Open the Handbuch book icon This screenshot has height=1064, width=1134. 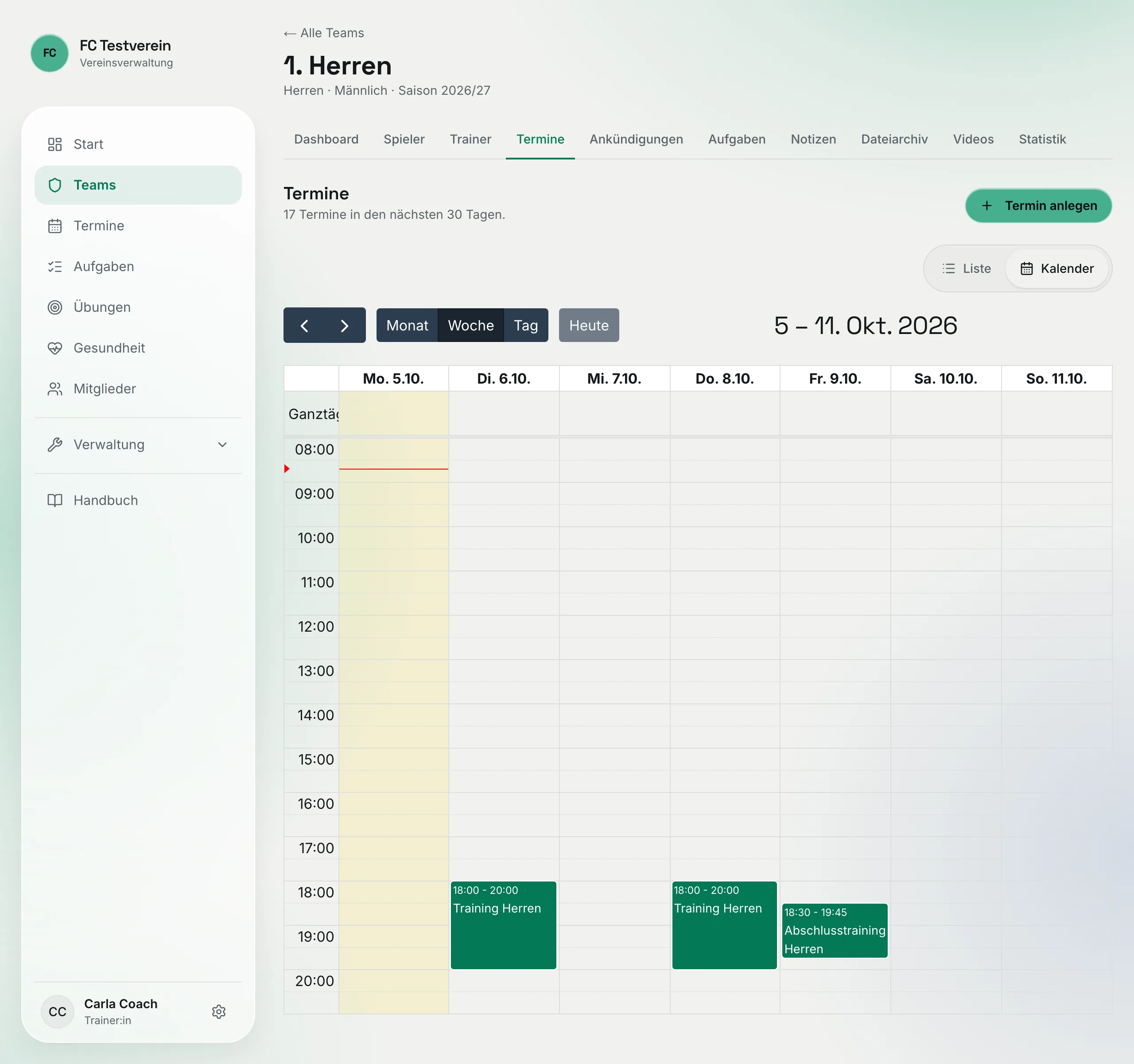click(55, 501)
